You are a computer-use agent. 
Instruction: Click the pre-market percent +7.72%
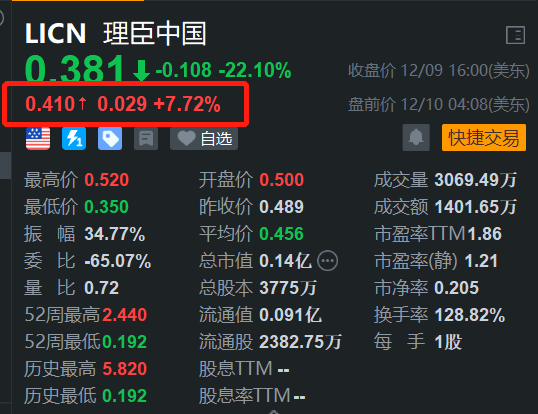(x=187, y=104)
